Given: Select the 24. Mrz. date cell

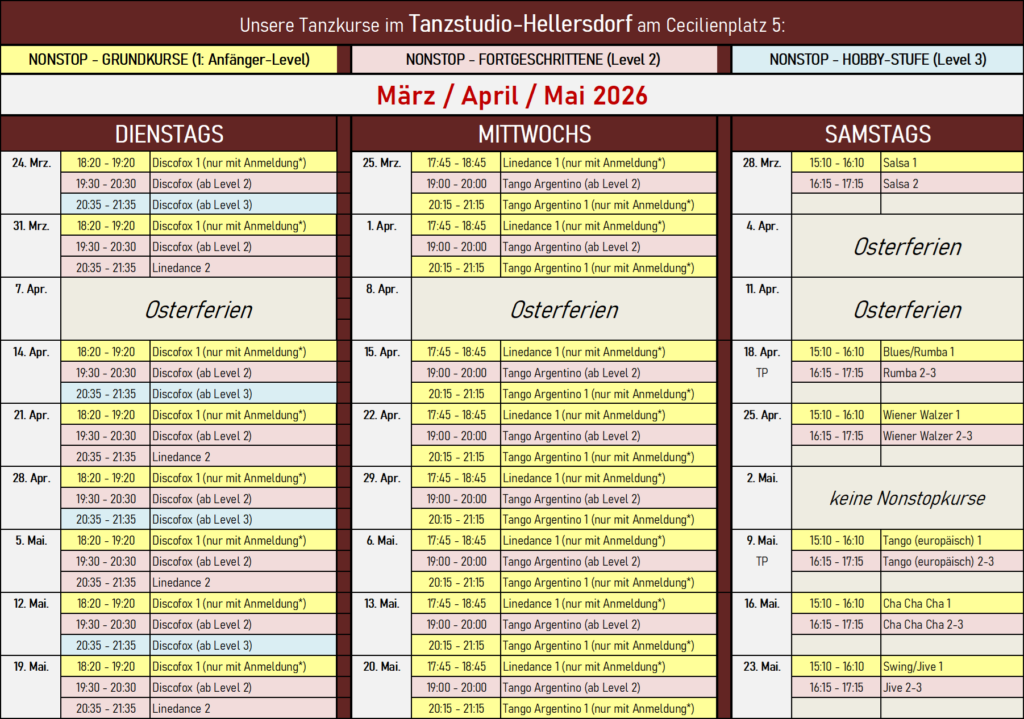Looking at the screenshot, I should (x=31, y=163).
